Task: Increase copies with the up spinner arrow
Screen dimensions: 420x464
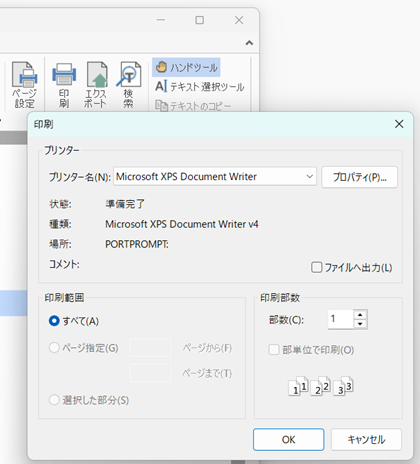Action: pyautogui.click(x=360, y=315)
